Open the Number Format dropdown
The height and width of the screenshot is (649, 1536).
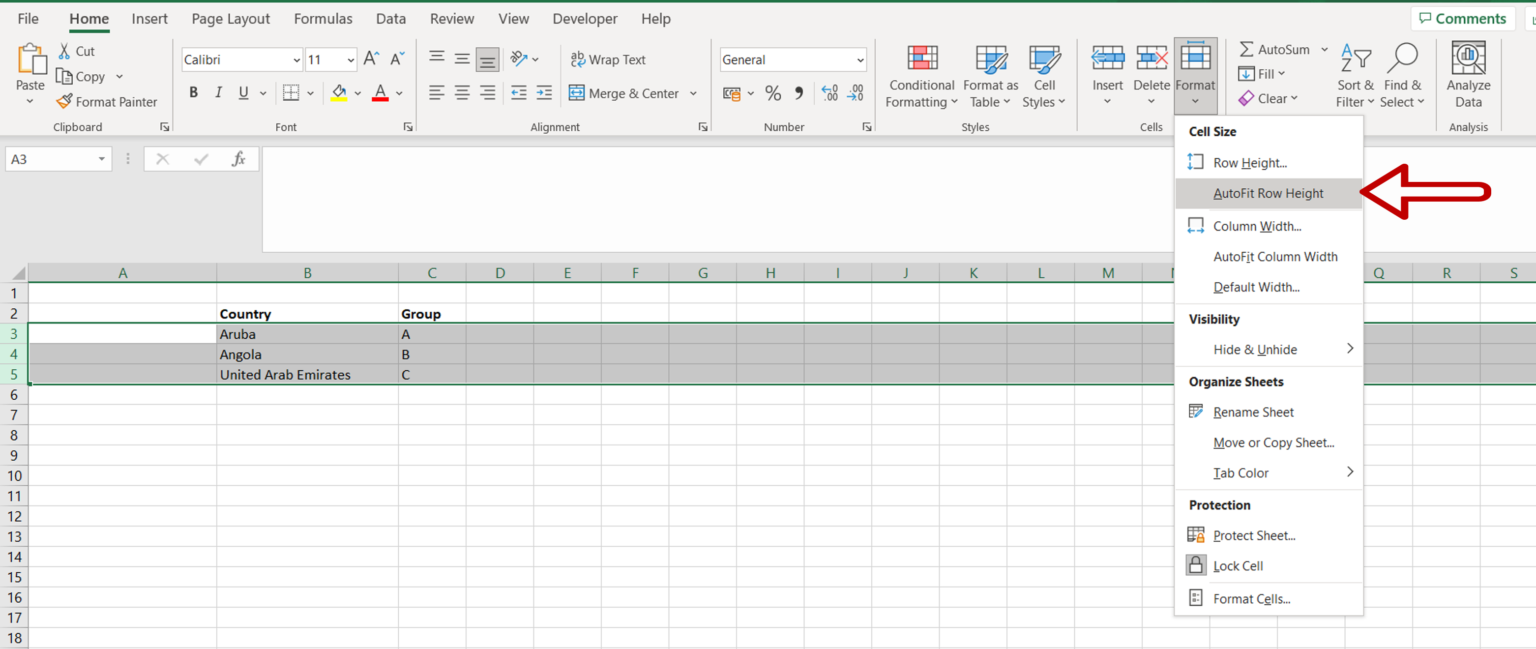click(792, 59)
